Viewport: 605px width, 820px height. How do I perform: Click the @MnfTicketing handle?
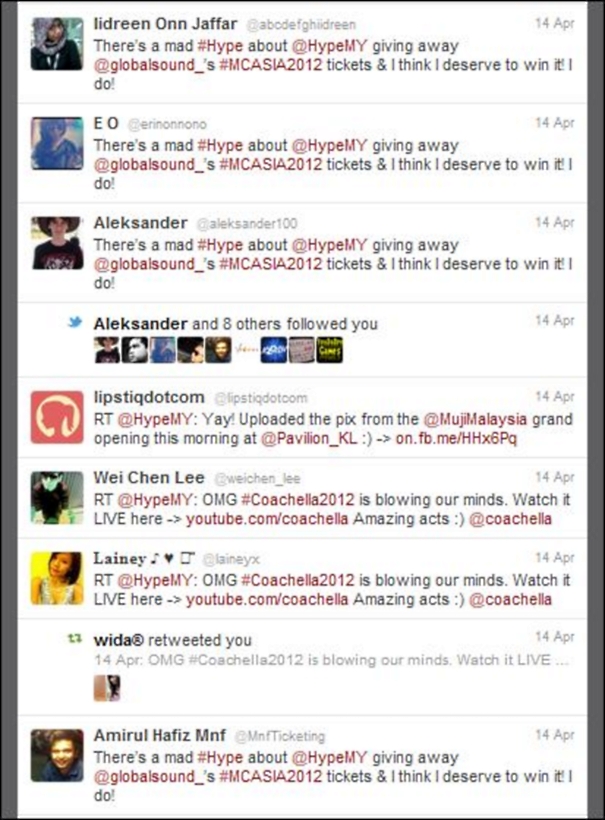point(280,736)
